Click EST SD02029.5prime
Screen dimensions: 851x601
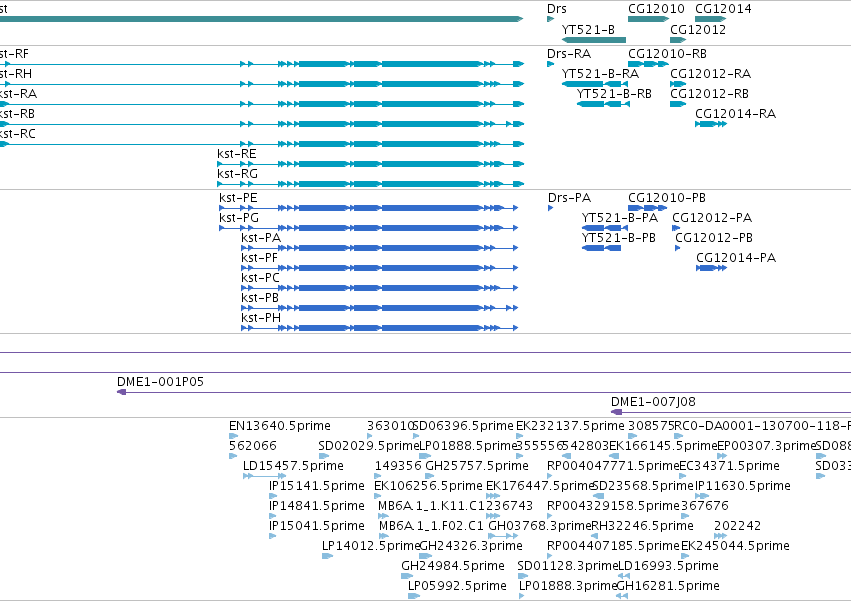(x=323, y=456)
